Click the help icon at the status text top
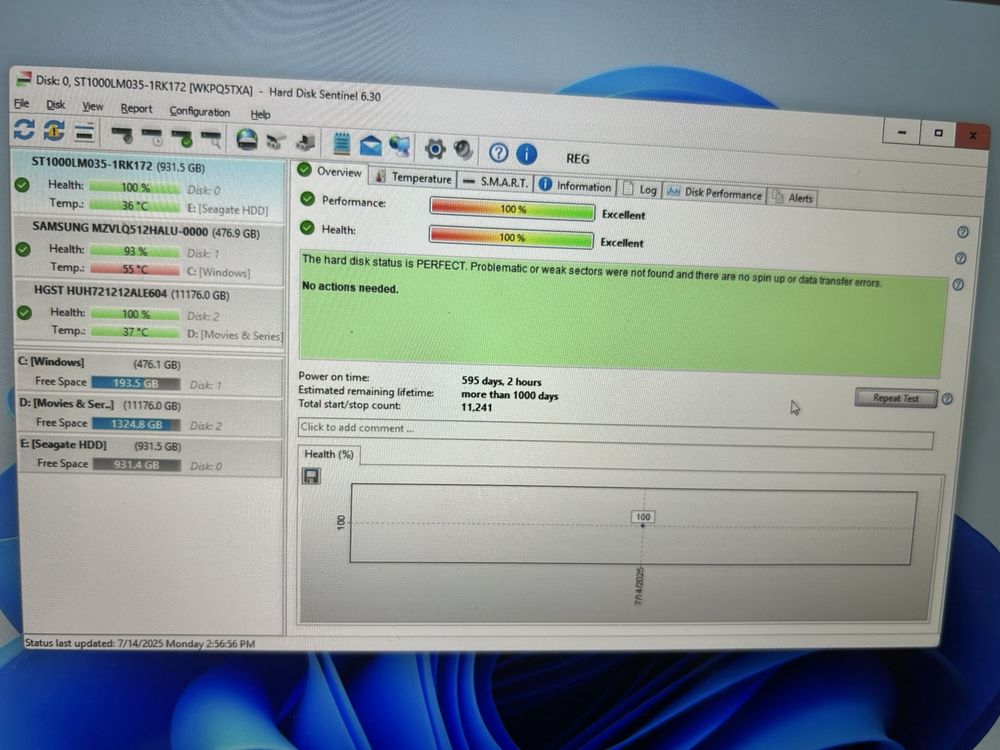 960,258
